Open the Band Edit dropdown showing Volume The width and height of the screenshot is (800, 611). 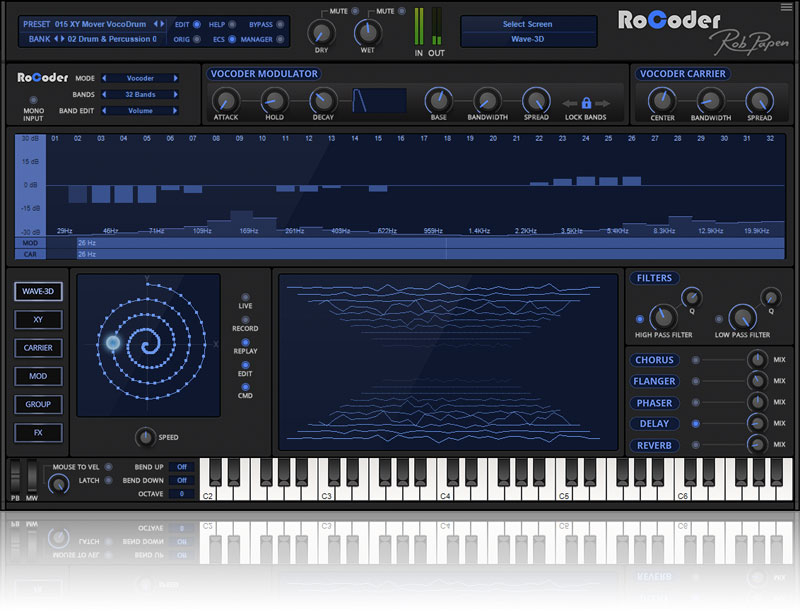tap(140, 111)
